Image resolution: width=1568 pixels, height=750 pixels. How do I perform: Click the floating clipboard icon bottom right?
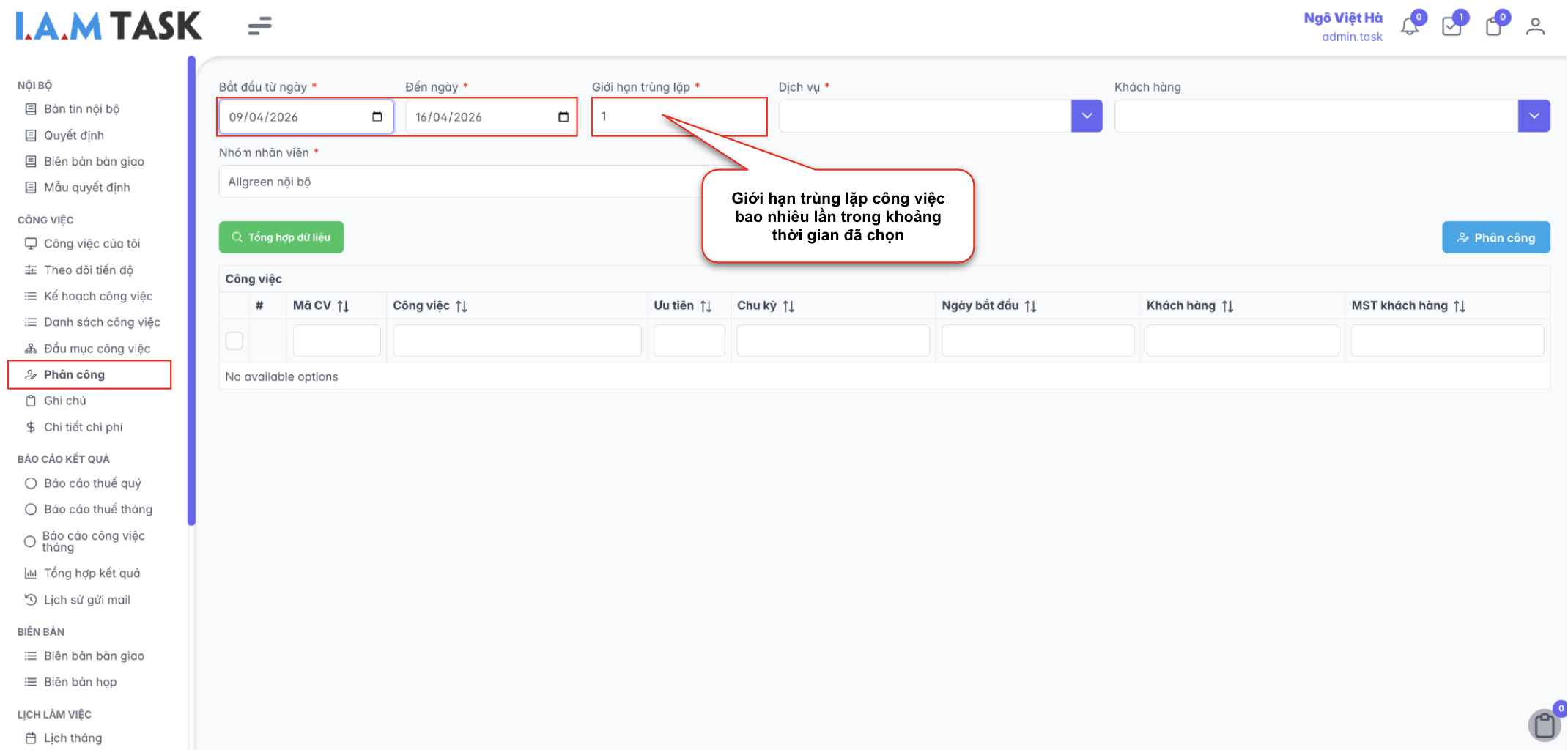(x=1545, y=725)
